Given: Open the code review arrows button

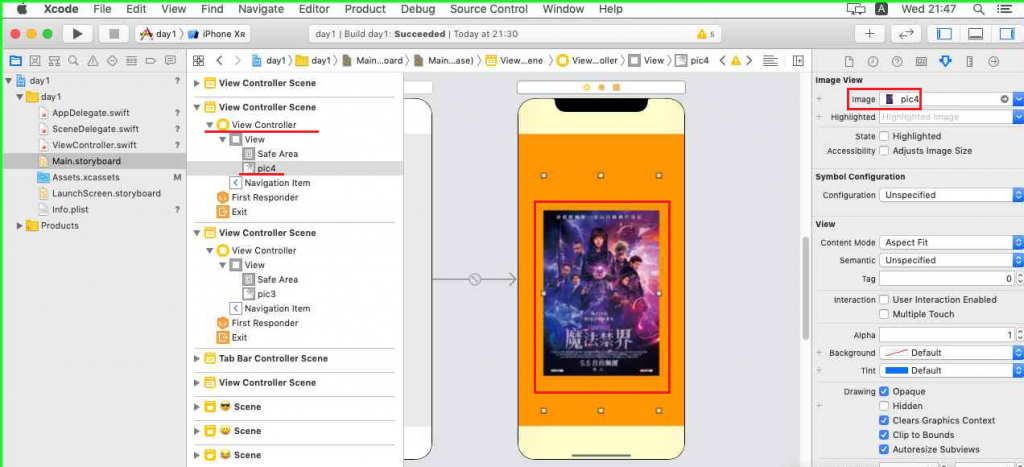Looking at the screenshot, I should pyautogui.click(x=906, y=34).
